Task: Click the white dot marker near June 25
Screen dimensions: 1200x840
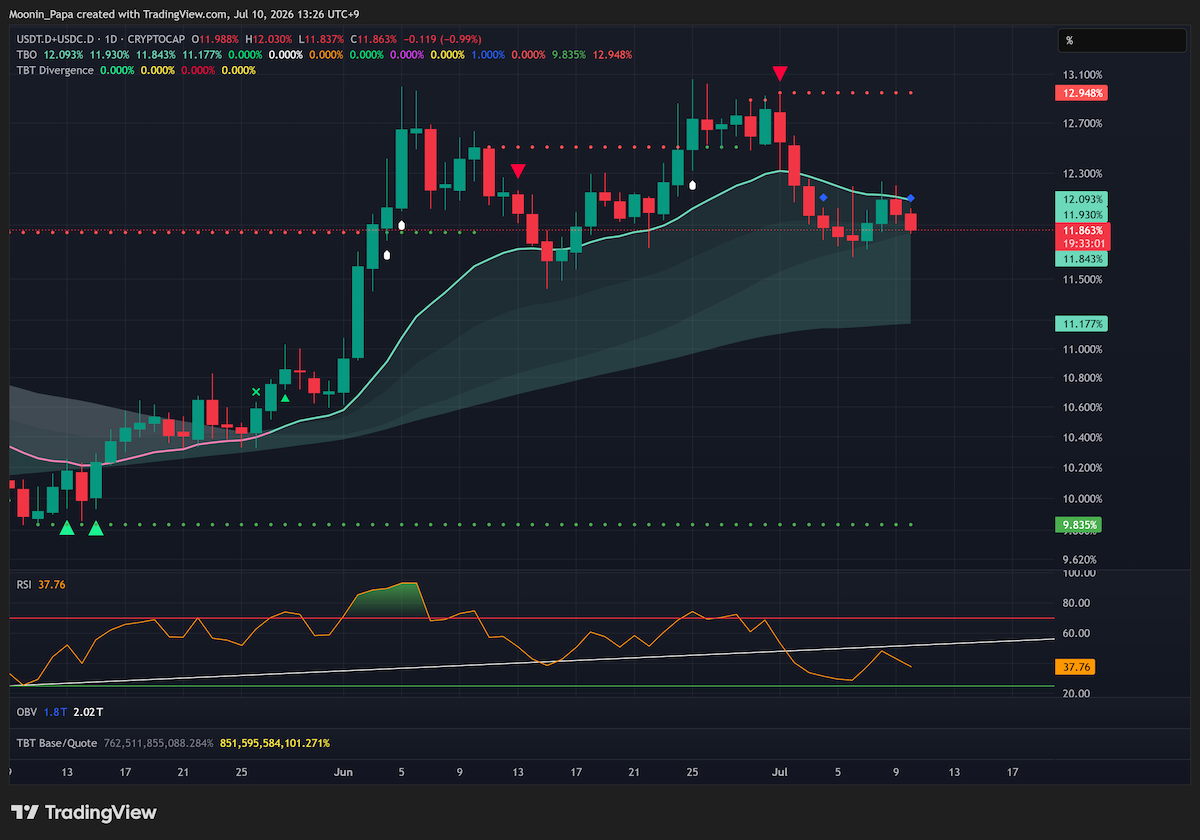Action: pyautogui.click(x=692, y=185)
